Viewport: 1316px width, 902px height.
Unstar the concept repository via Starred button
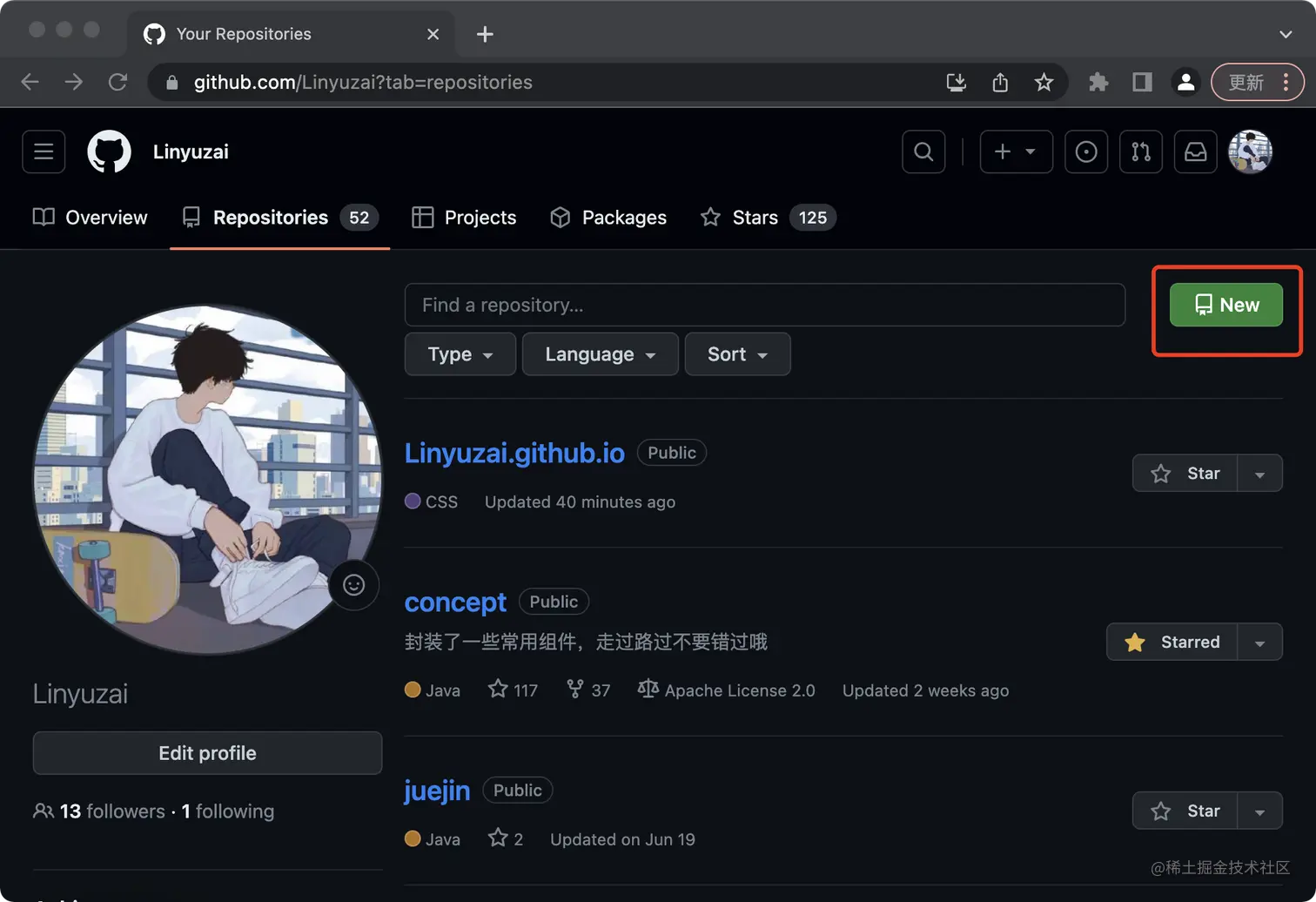1172,642
